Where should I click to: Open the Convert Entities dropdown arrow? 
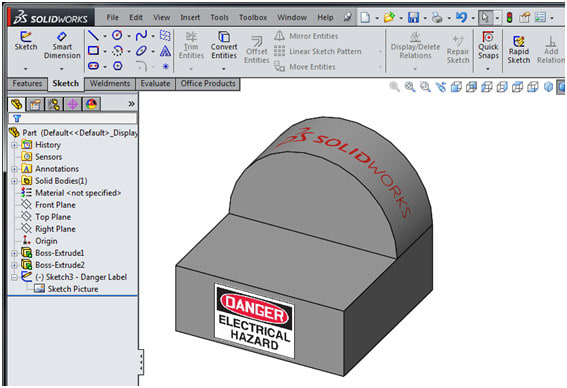point(224,68)
